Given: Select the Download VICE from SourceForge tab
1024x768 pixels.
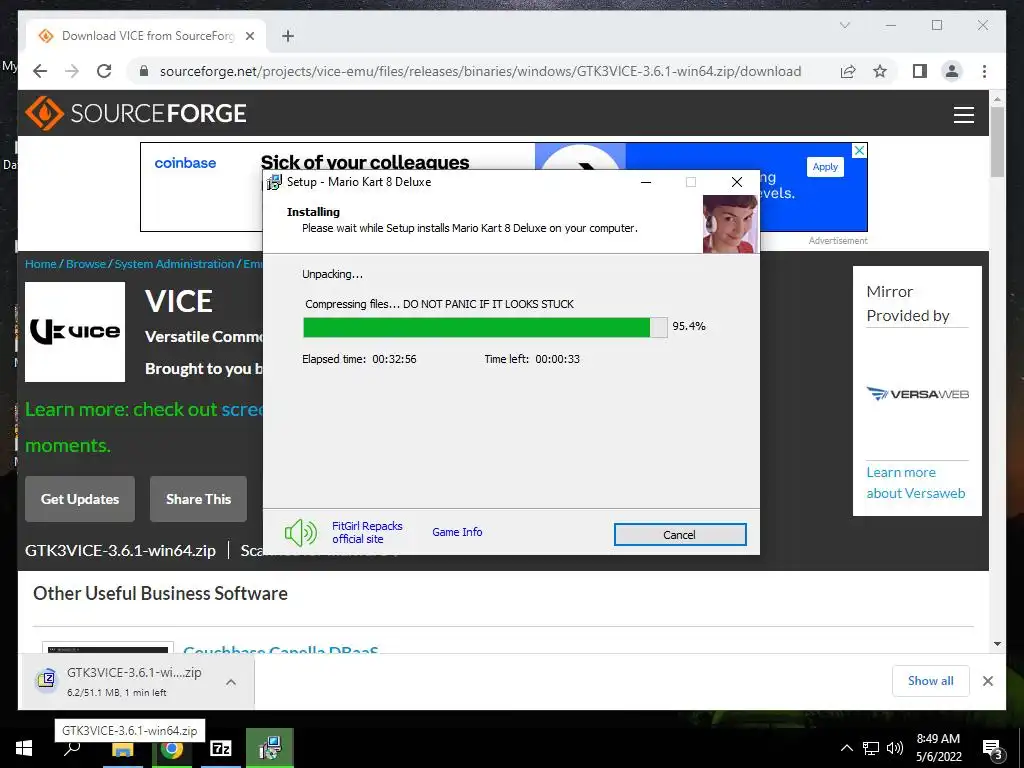Looking at the screenshot, I should pos(146,36).
